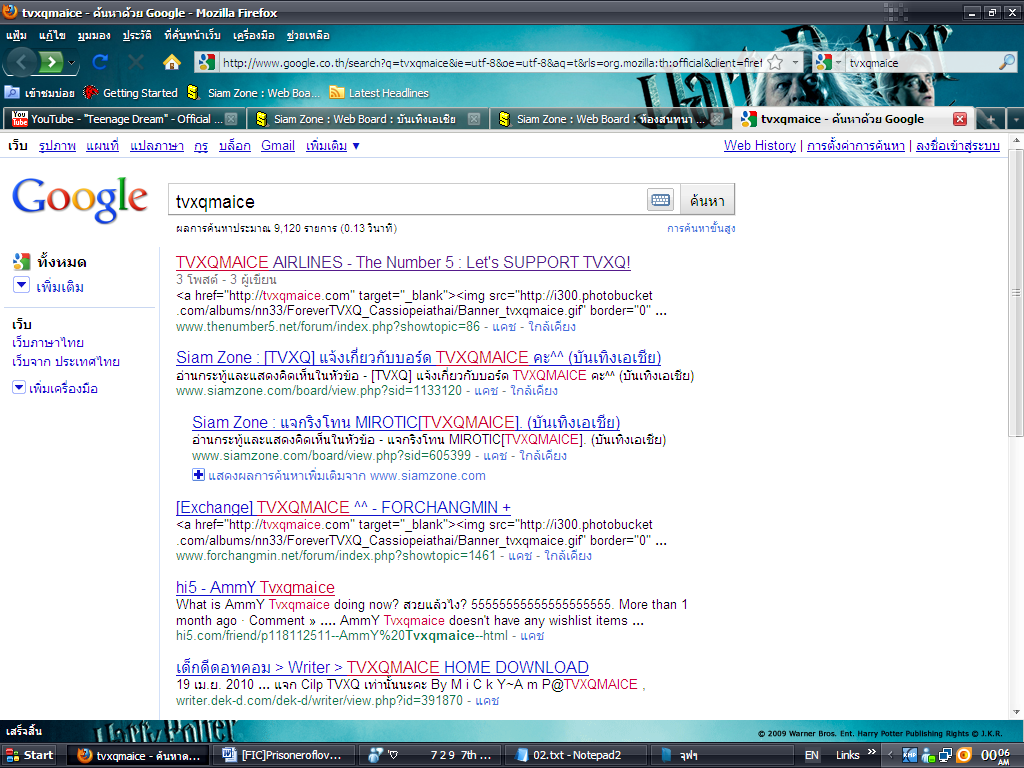Open the แก้ไข menu

(x=52, y=35)
